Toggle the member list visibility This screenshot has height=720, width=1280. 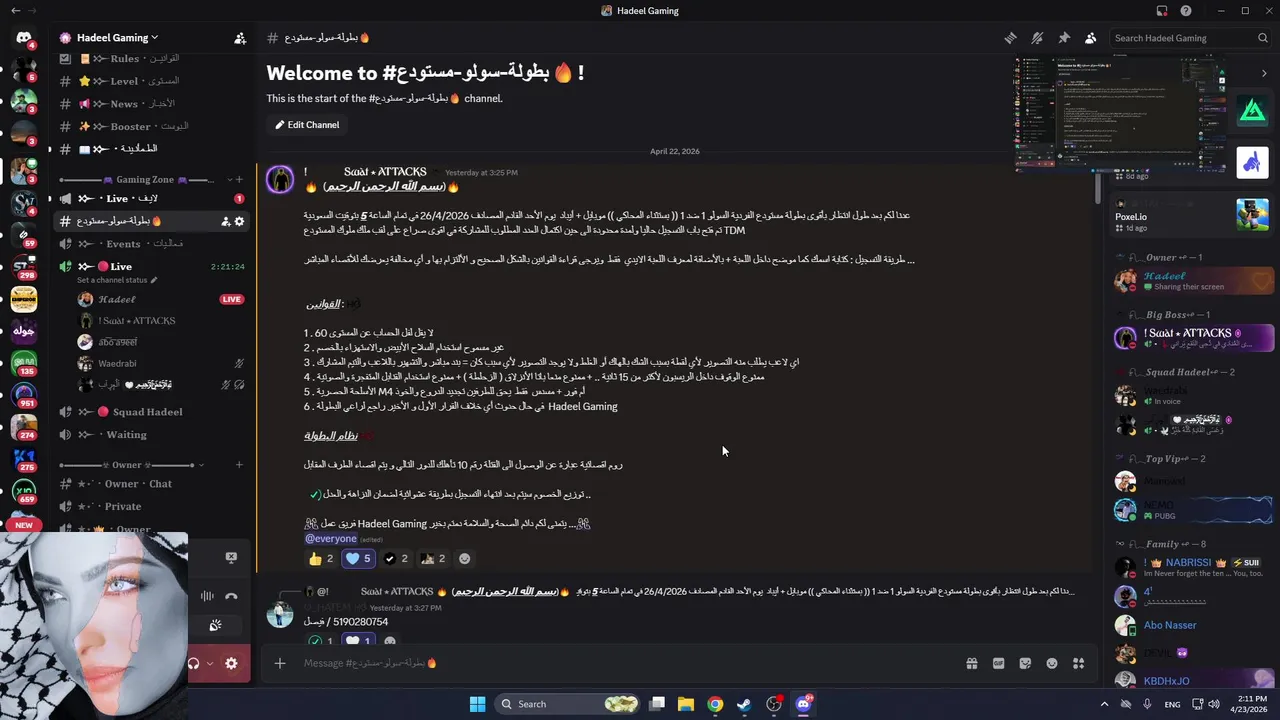tap(1091, 38)
